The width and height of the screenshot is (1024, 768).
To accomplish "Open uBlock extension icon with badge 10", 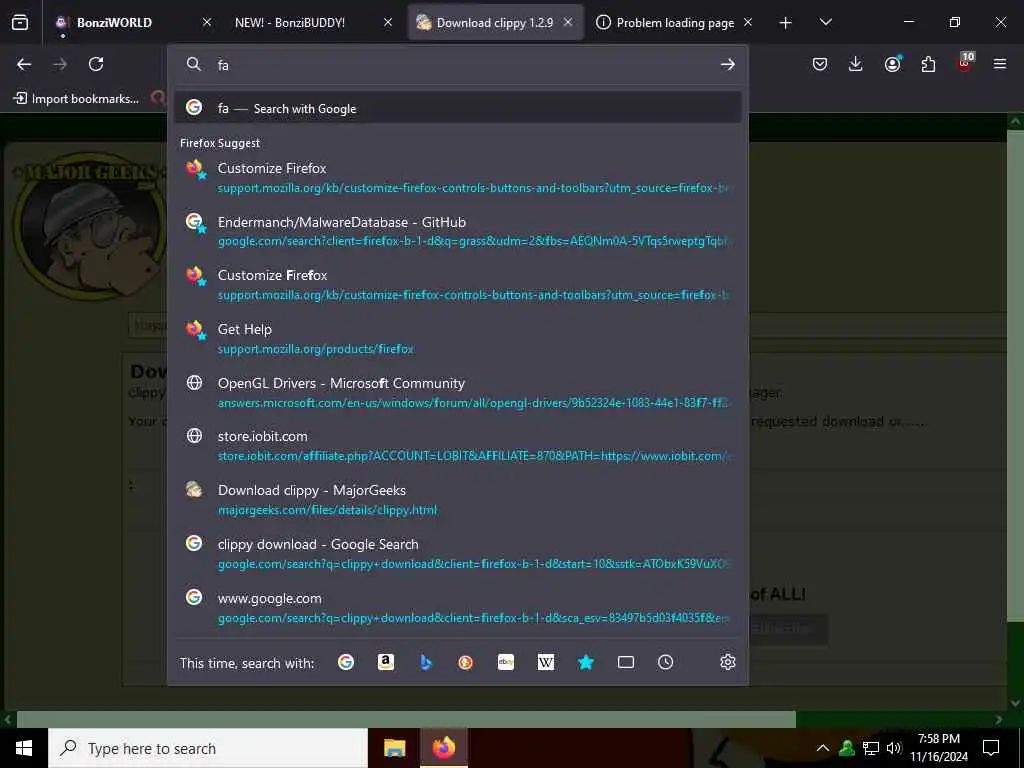I will point(965,63).
